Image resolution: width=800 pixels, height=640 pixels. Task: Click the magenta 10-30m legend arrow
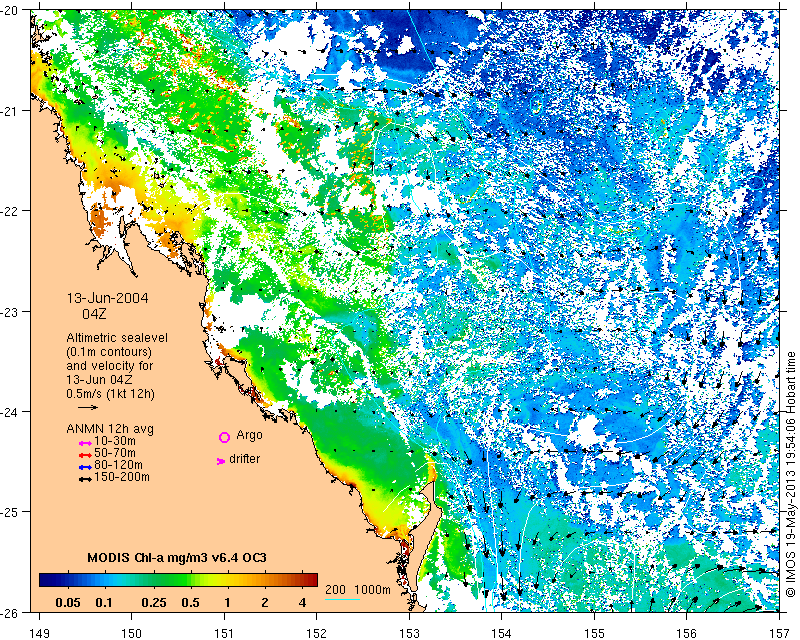point(85,443)
